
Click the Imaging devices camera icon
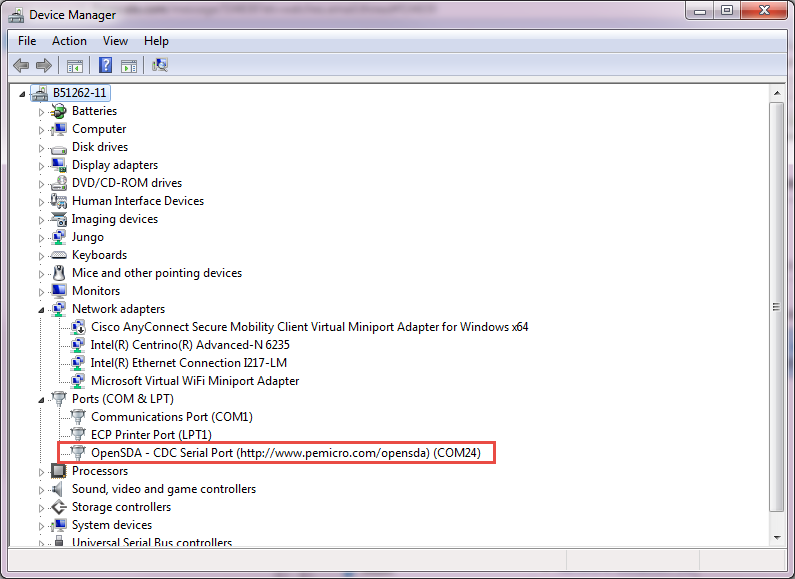tap(59, 219)
